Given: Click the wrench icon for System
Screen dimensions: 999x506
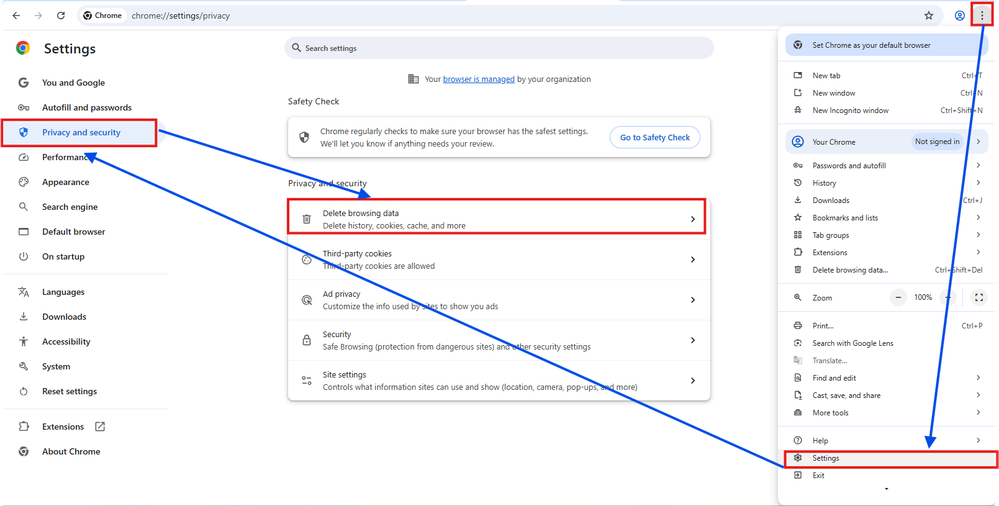Looking at the screenshot, I should coord(24,366).
